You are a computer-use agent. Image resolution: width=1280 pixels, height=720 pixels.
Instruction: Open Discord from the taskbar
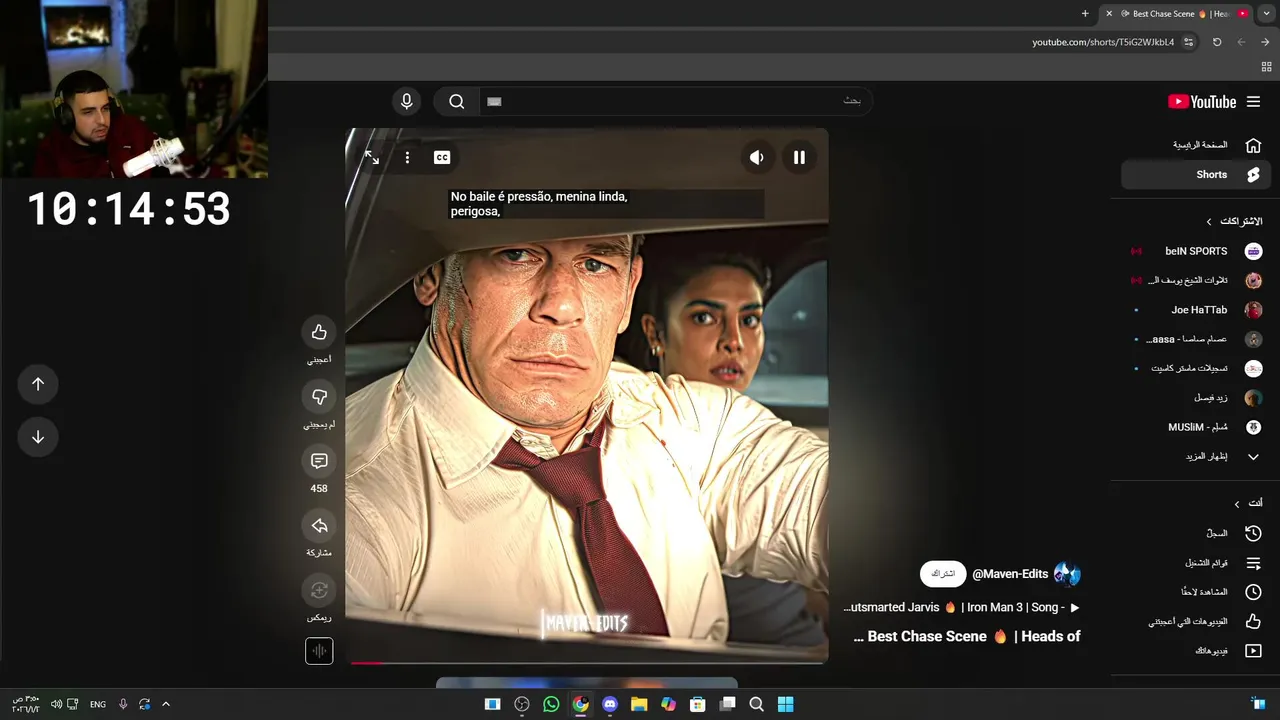pos(610,704)
